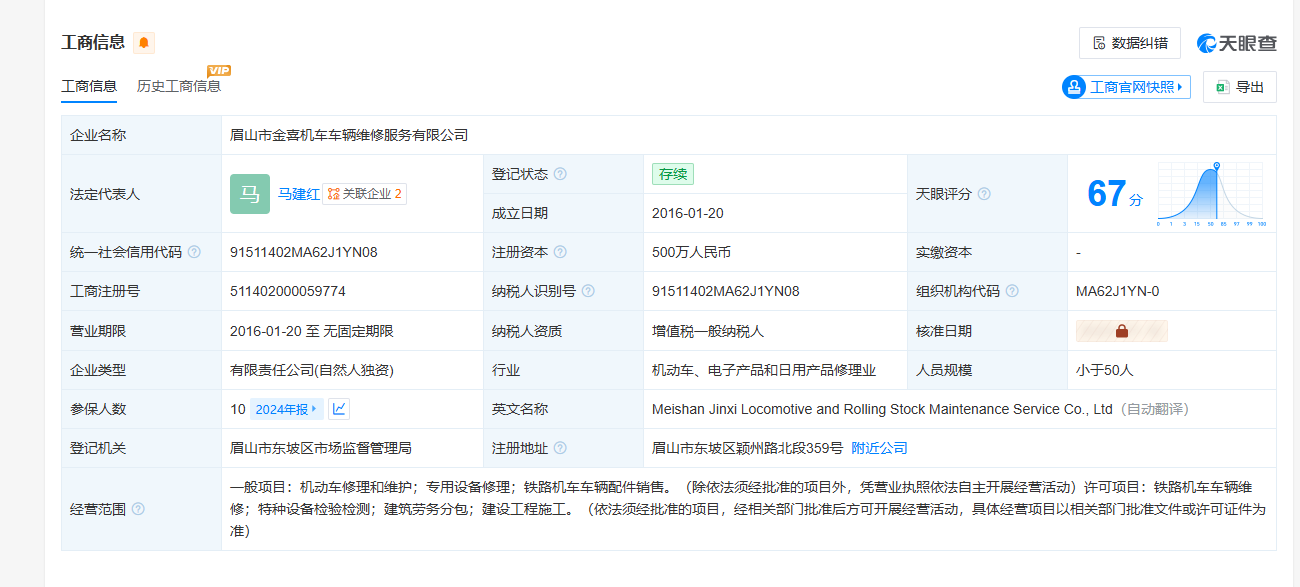Click help icon next to 经营范围
1300x587 pixels.
coord(138,509)
